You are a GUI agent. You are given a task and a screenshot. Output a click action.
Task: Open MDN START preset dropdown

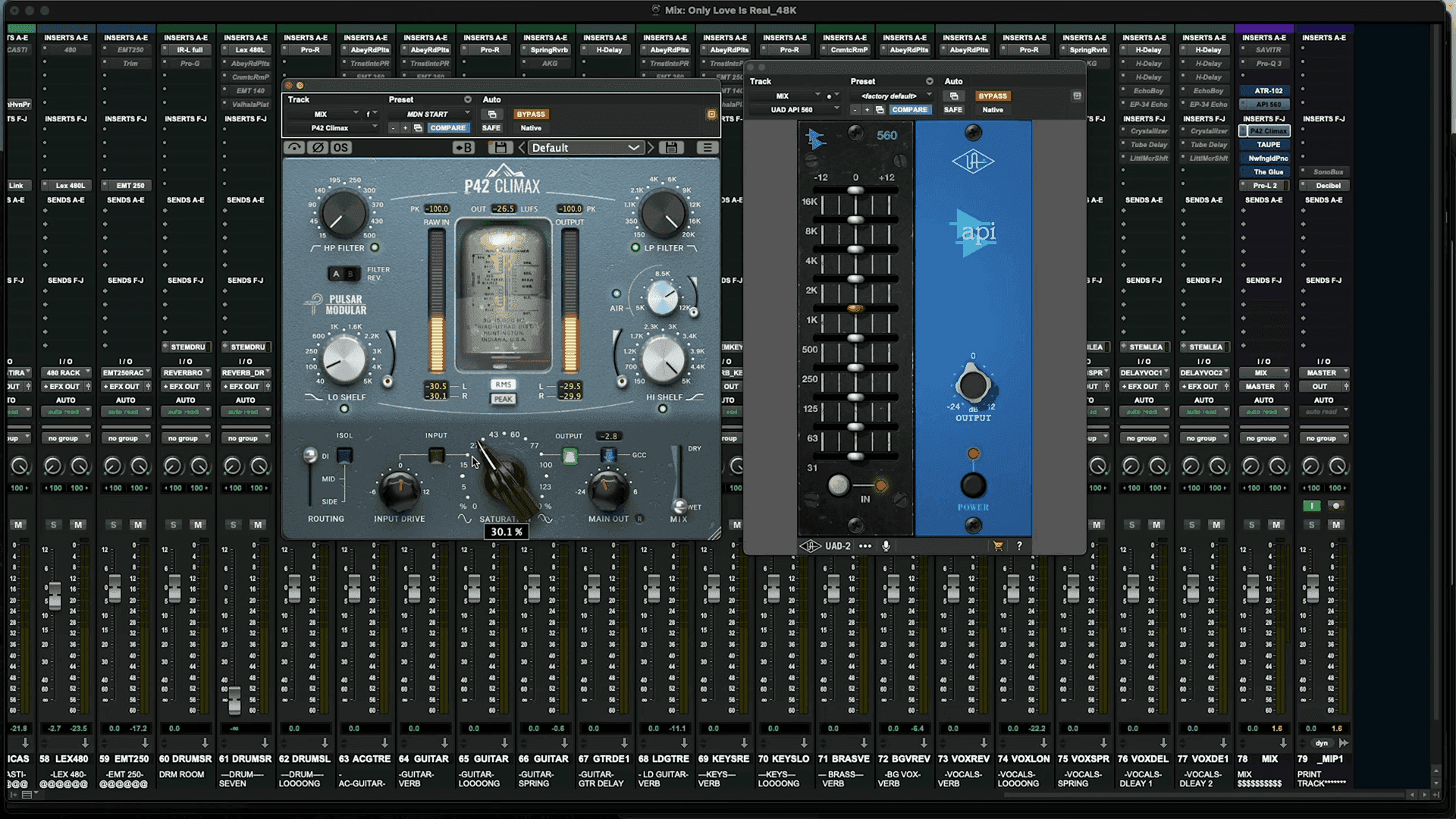point(431,115)
